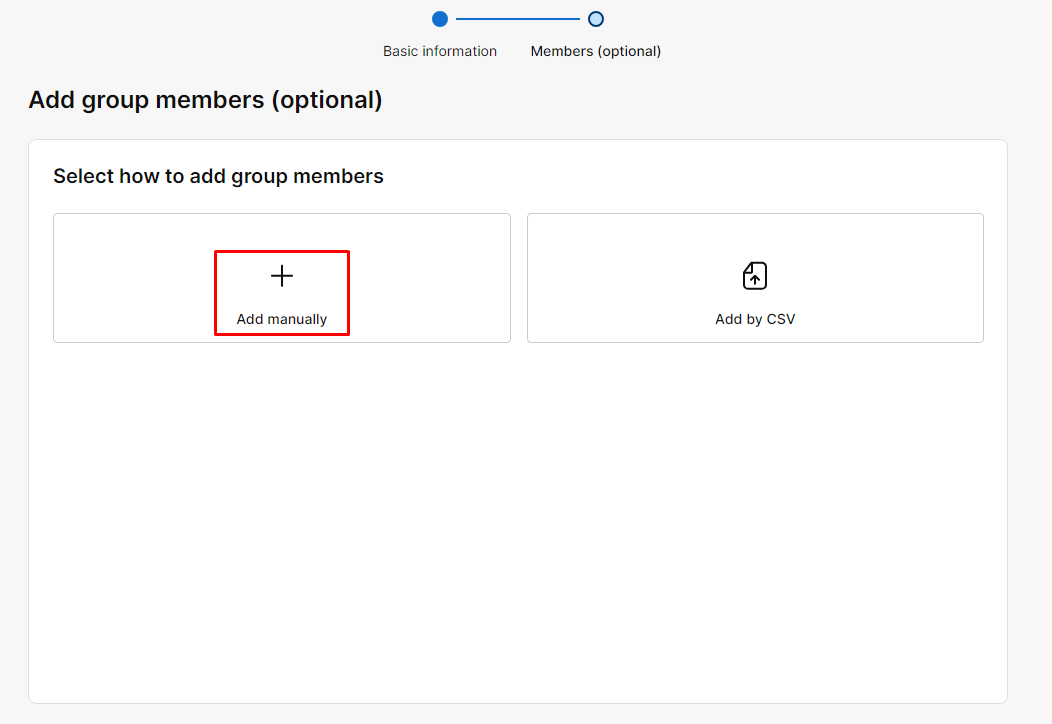Click the filled Basic information step circle
This screenshot has height=724, width=1052.
pyautogui.click(x=440, y=19)
